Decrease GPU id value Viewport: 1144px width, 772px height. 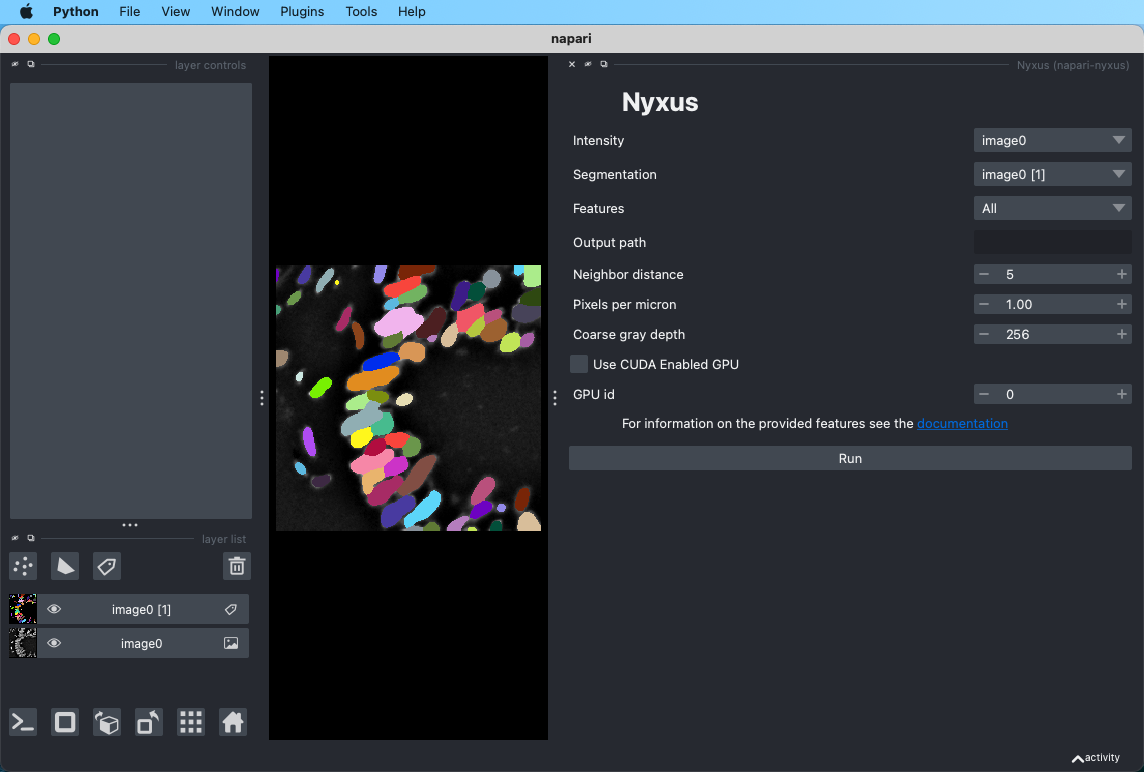pyautogui.click(x=984, y=394)
